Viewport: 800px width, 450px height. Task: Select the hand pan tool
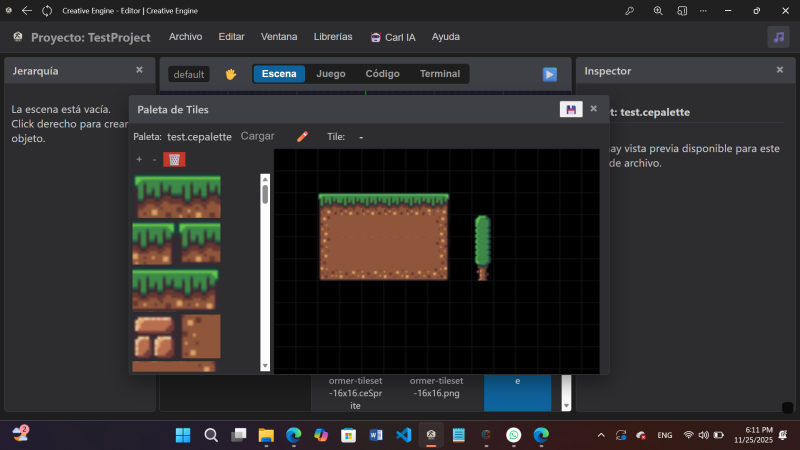(x=231, y=74)
